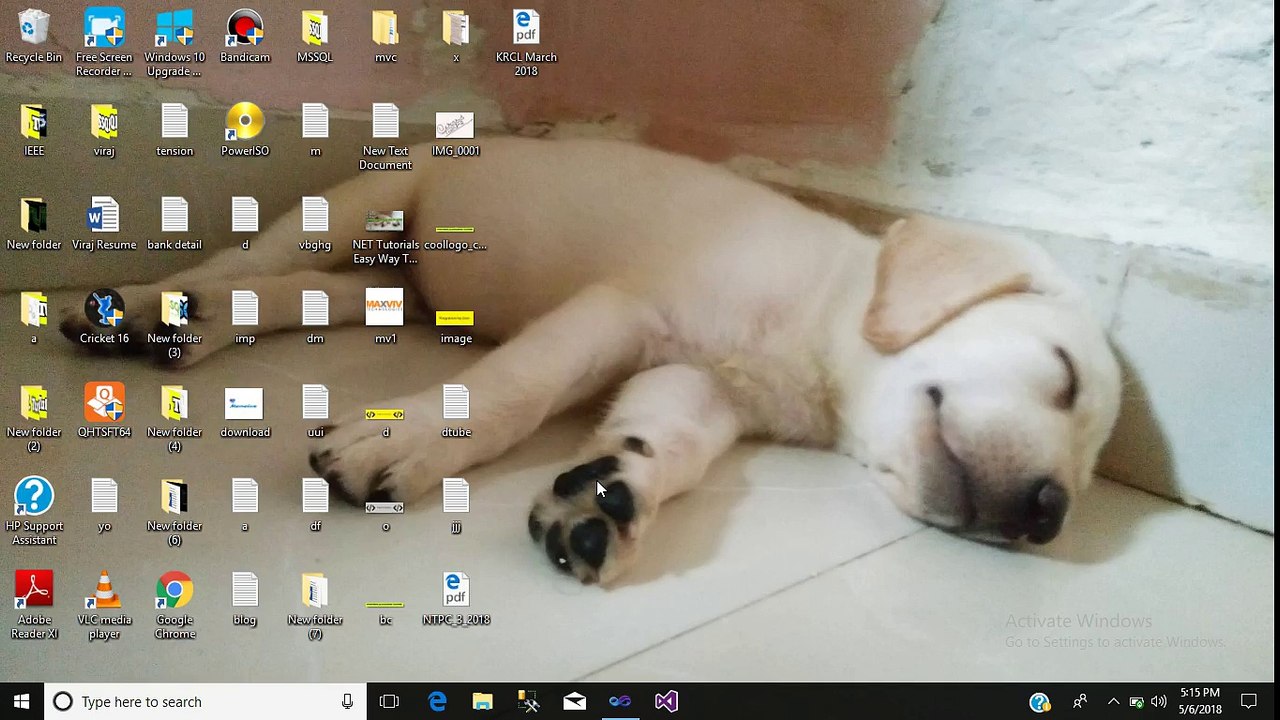Select the Cricket 16 game shortcut
This screenshot has height=720, width=1280.
(104, 318)
